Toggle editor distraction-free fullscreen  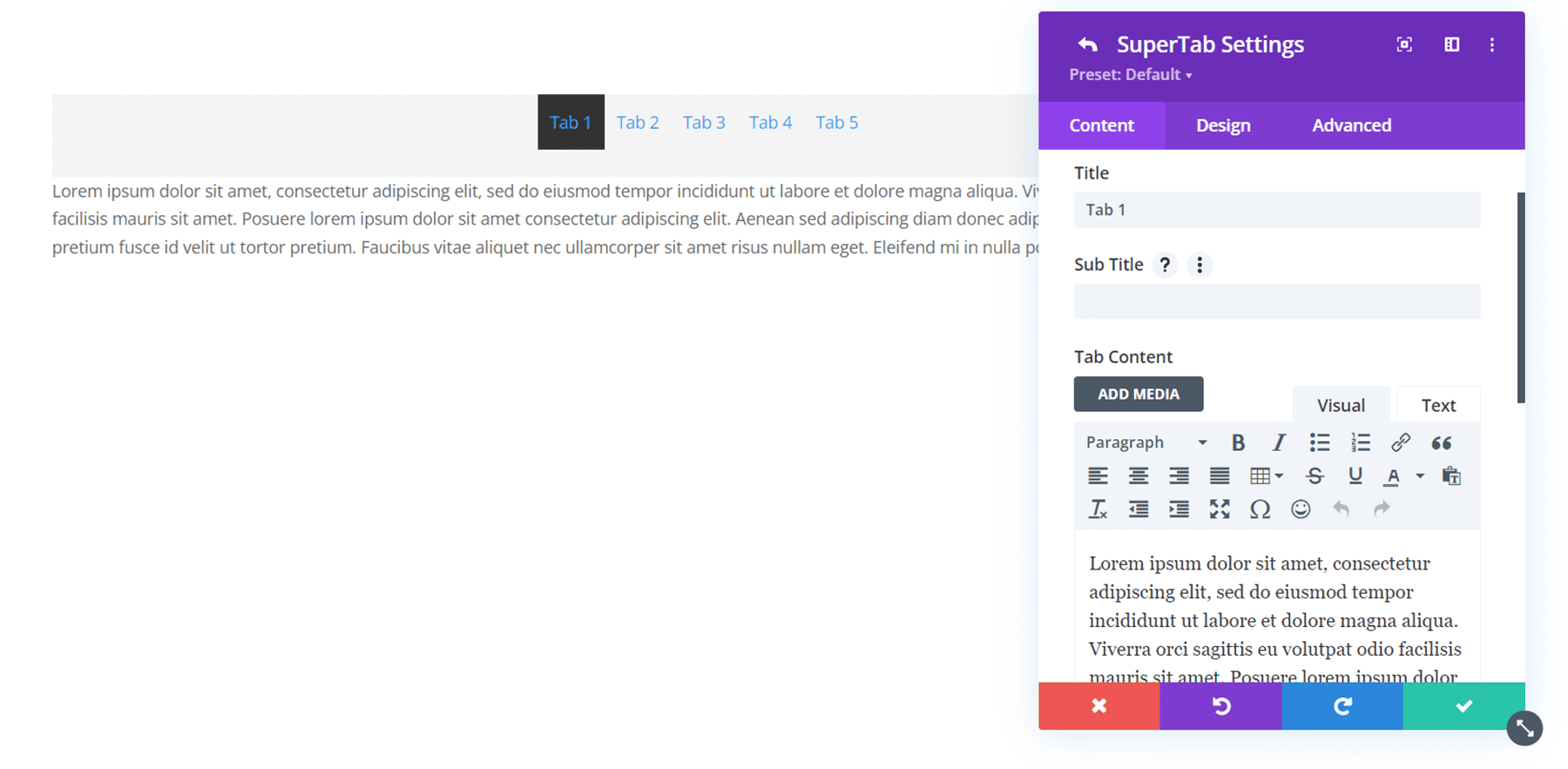coord(1220,509)
